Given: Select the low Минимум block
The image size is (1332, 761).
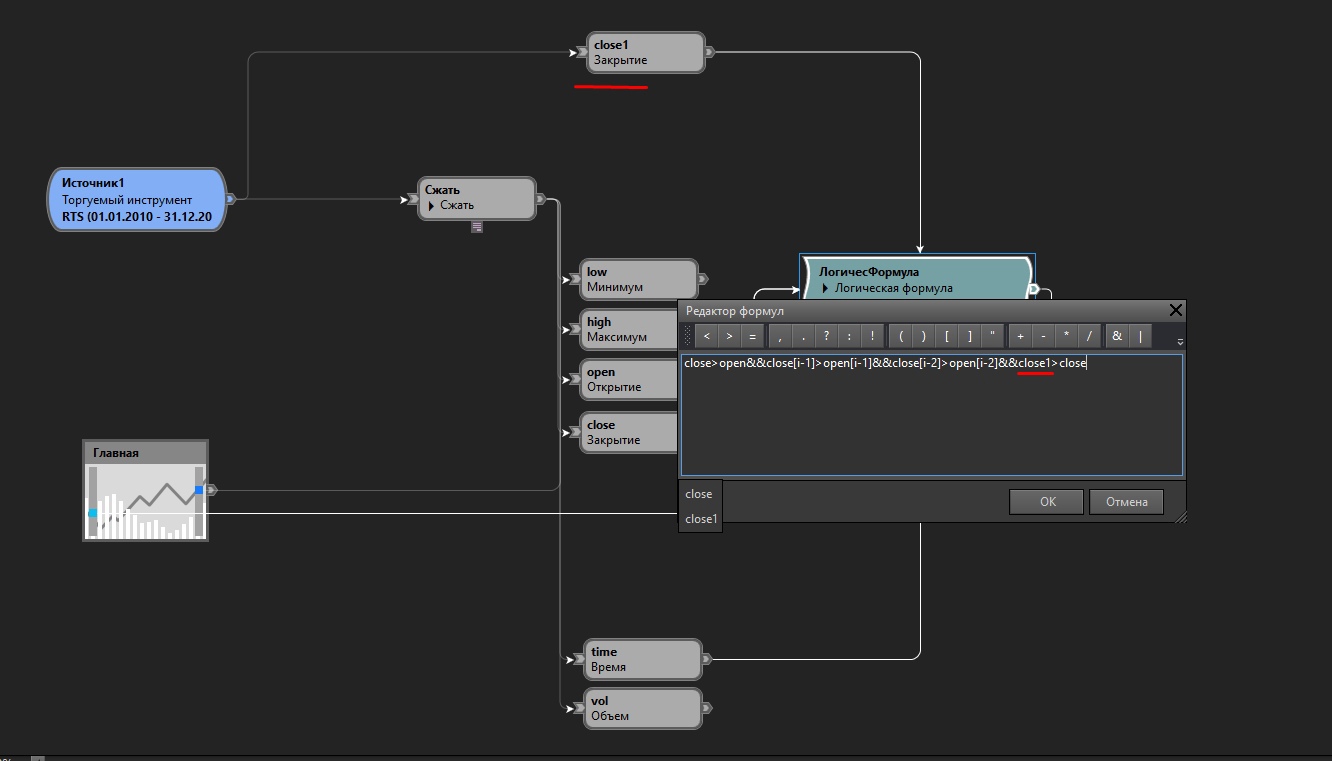Looking at the screenshot, I should [639, 279].
